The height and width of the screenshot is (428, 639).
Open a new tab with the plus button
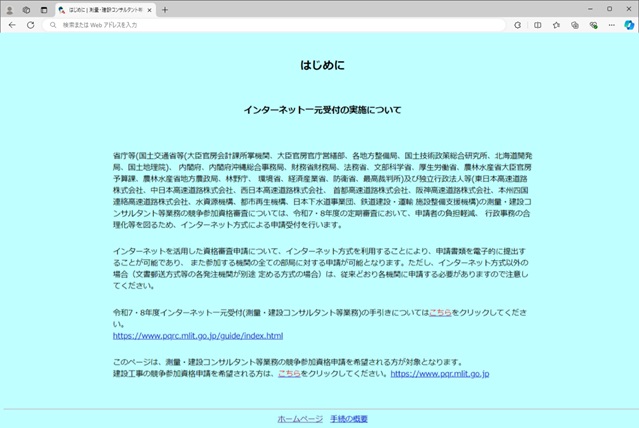[x=165, y=10]
